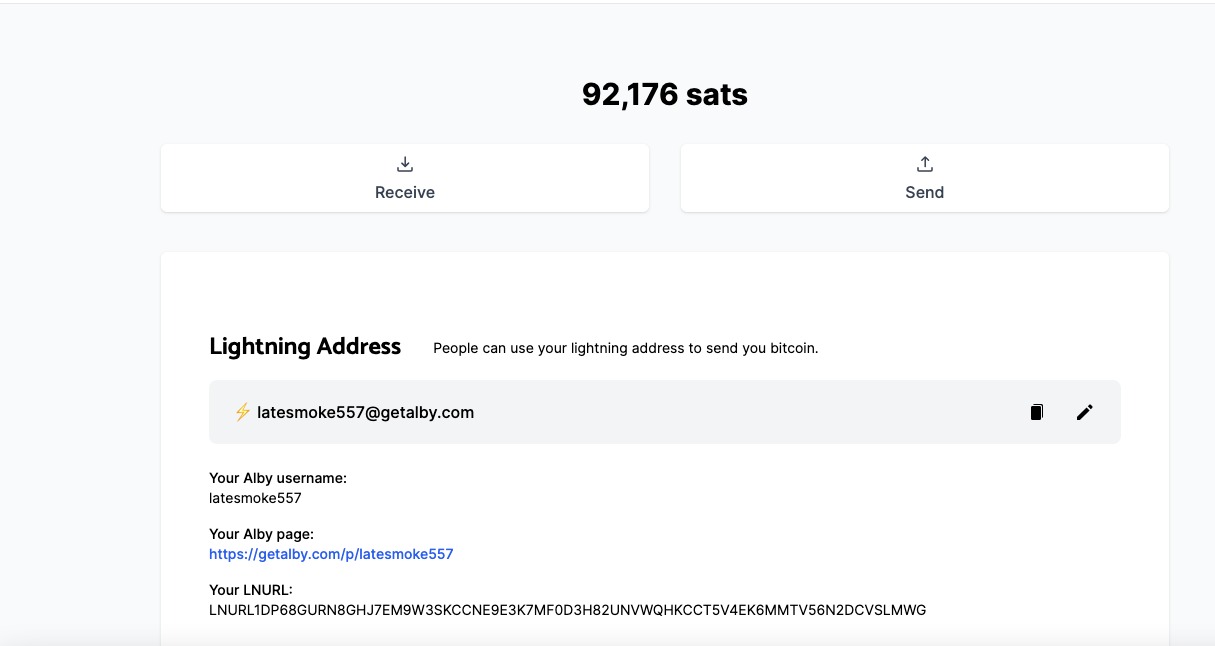
Task: Open the getalby.com/p/latesmoke557 page link
Action: [x=331, y=554]
